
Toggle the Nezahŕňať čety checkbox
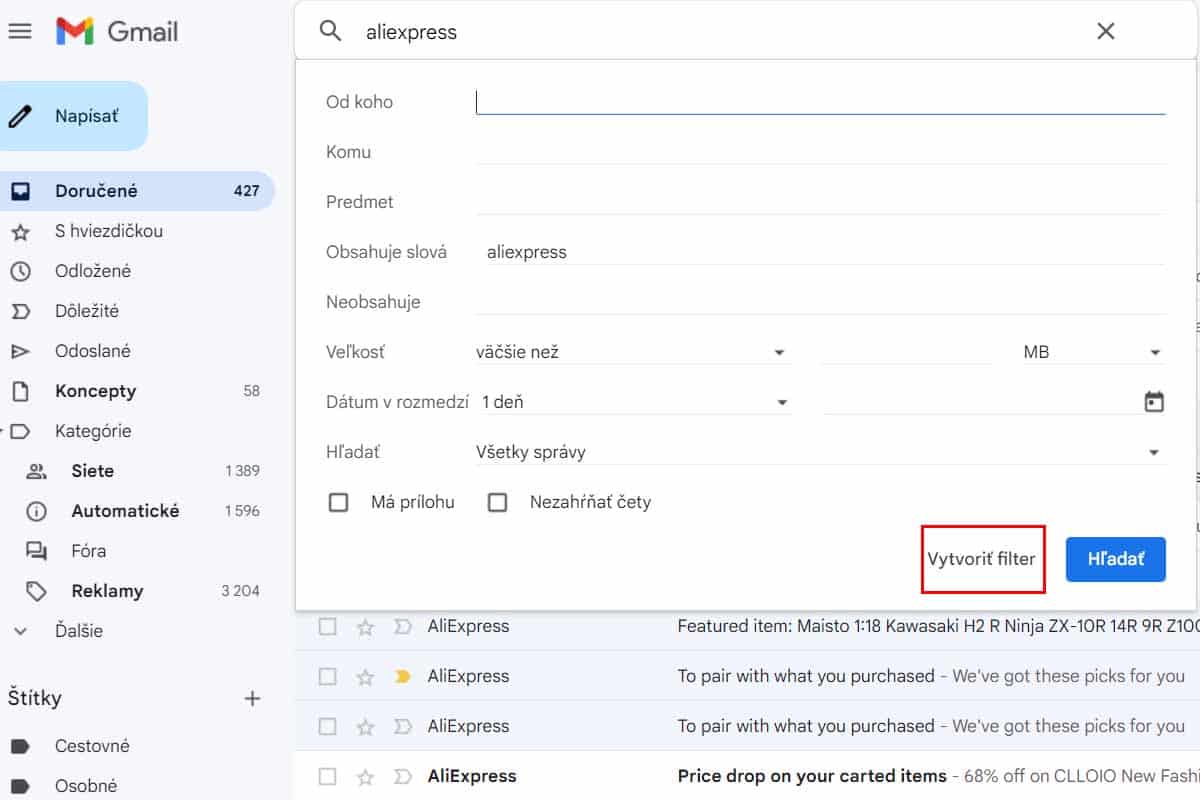point(497,502)
